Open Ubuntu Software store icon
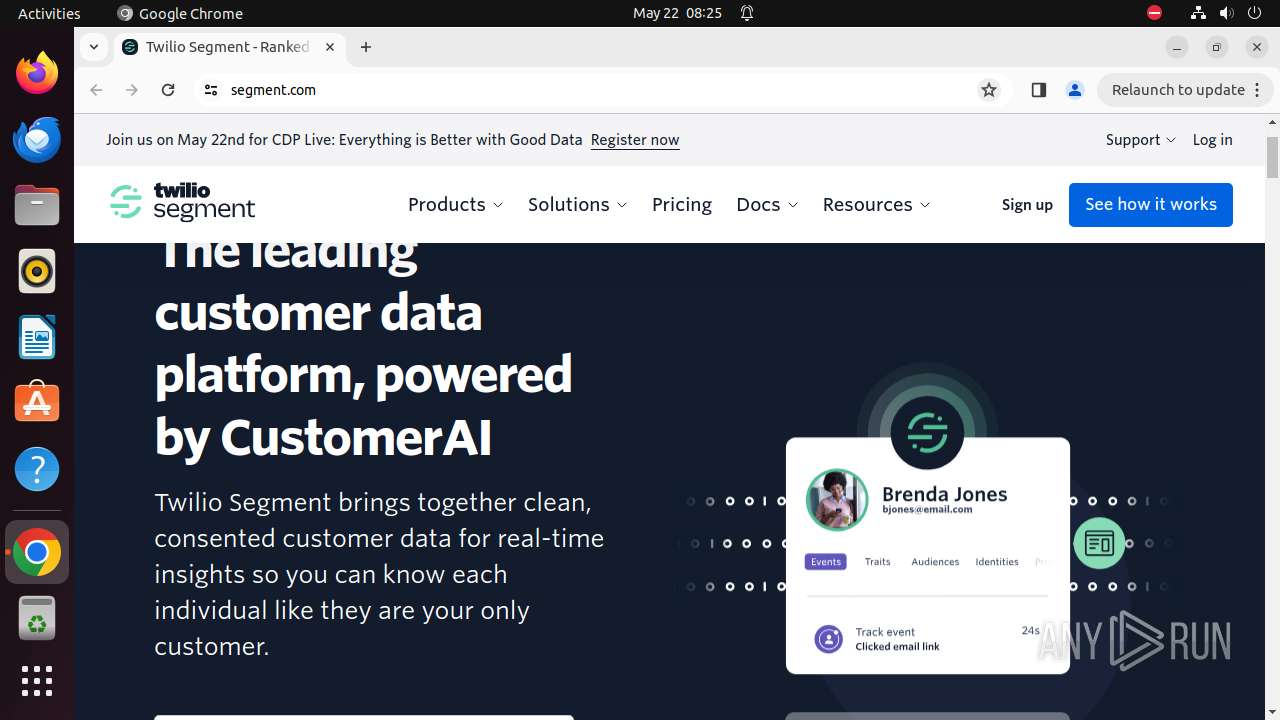This screenshot has width=1280, height=720. click(x=37, y=403)
